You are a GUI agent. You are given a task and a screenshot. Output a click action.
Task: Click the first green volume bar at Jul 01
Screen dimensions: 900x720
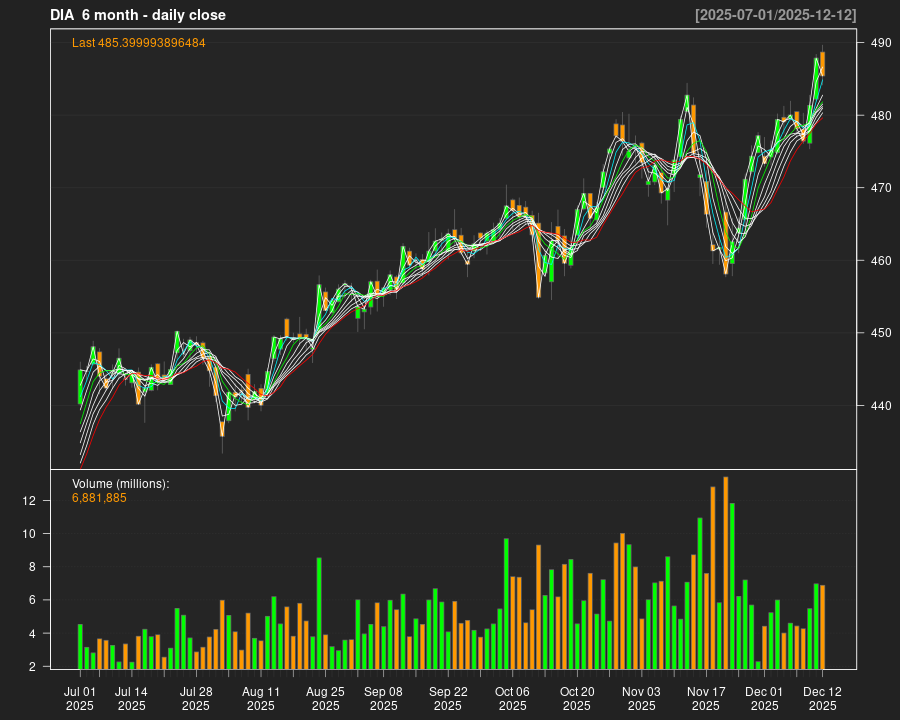[x=80, y=646]
